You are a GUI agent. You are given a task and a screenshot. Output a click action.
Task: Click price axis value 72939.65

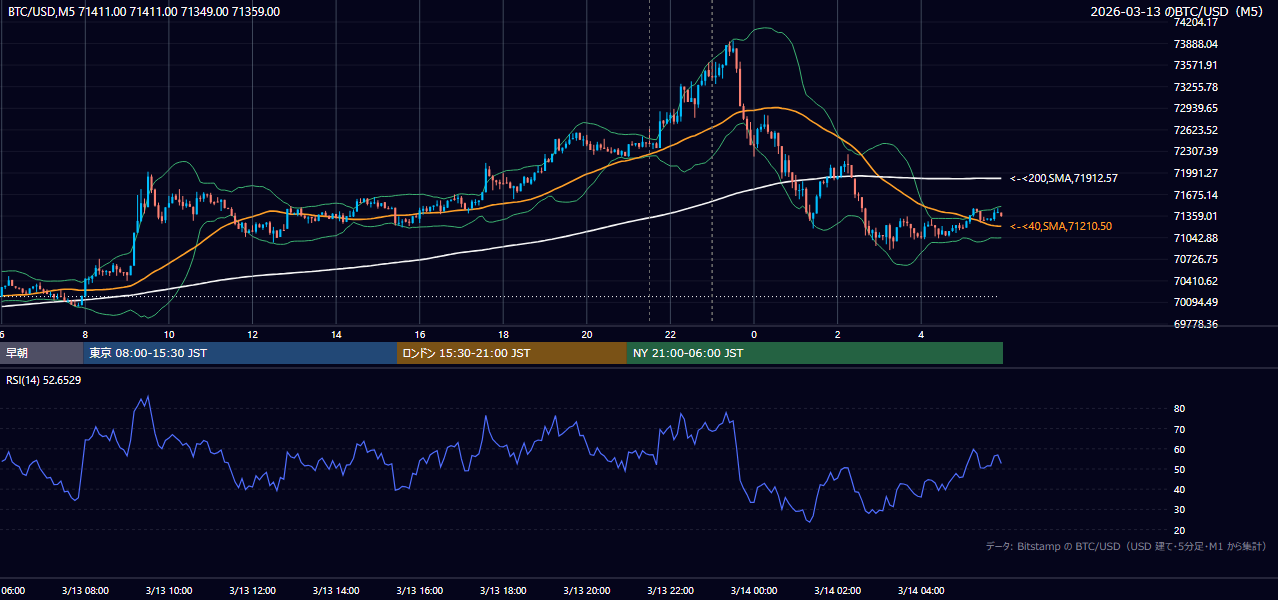click(1196, 108)
